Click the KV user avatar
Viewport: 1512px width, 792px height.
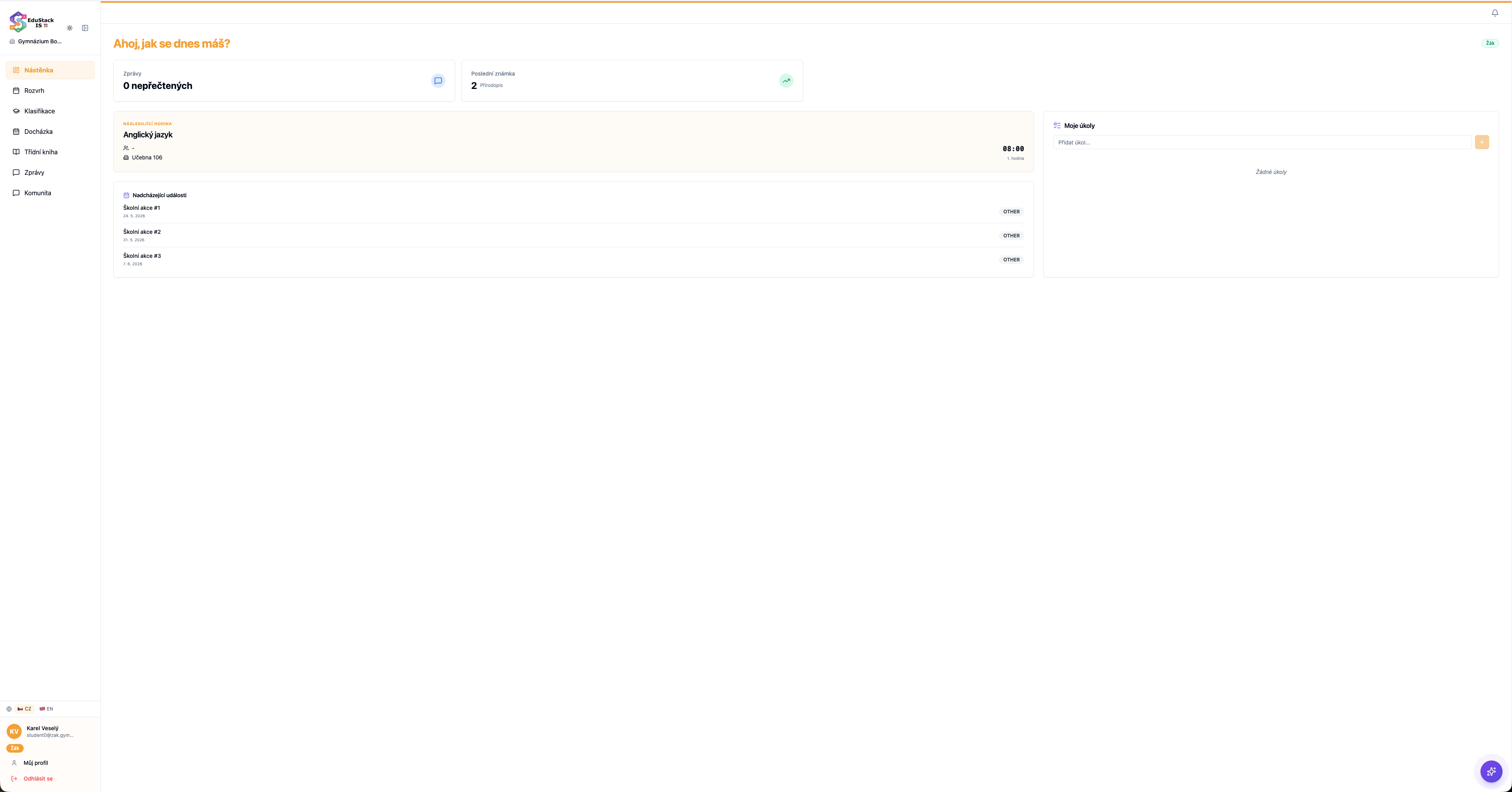click(14, 731)
